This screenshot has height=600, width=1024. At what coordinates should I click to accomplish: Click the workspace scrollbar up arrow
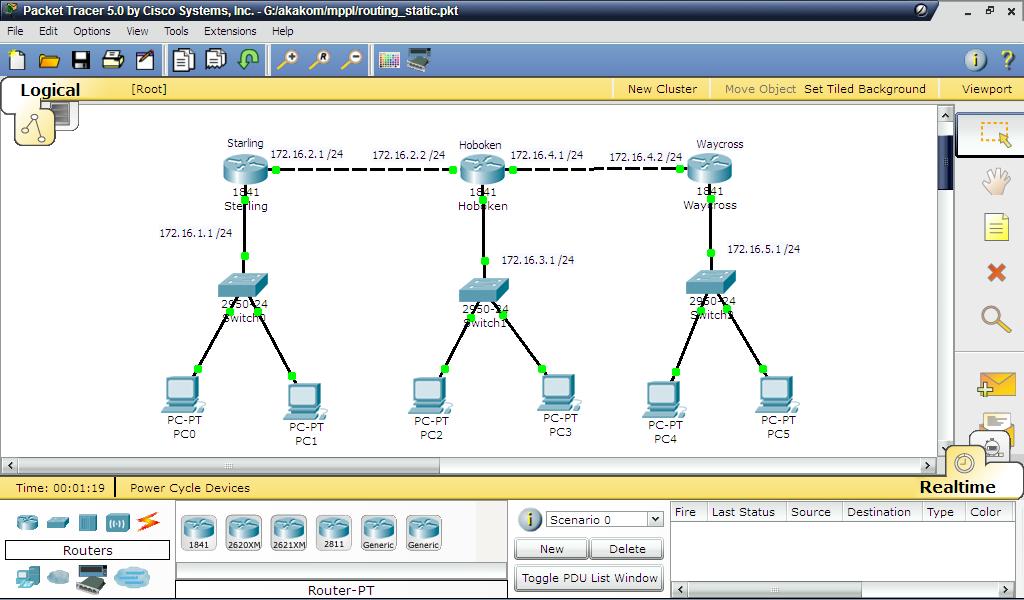click(x=945, y=115)
